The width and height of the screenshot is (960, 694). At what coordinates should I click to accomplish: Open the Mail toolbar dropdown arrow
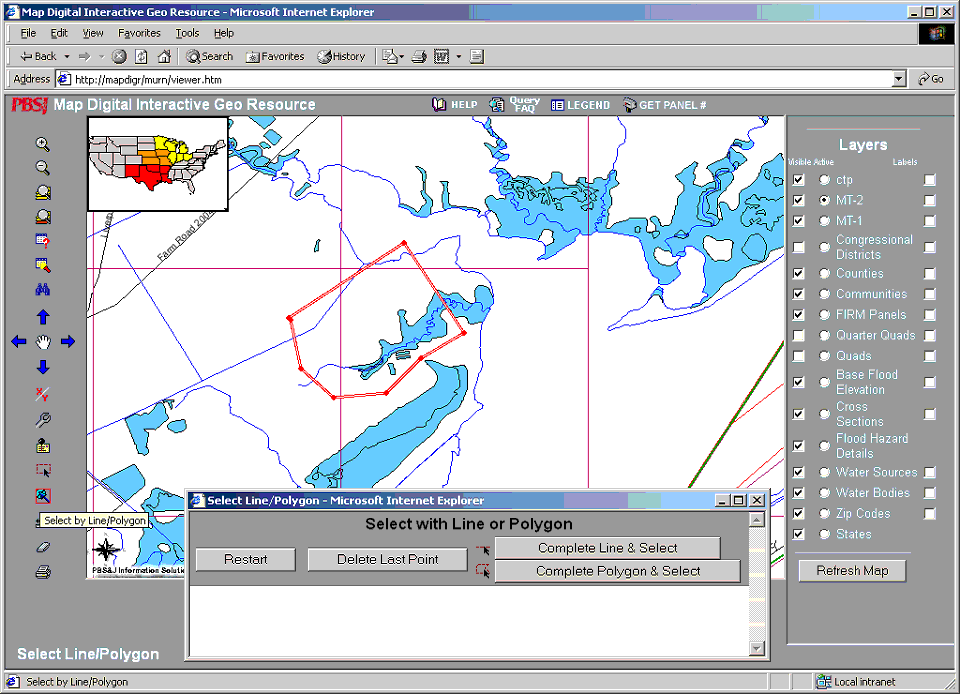(x=401, y=56)
